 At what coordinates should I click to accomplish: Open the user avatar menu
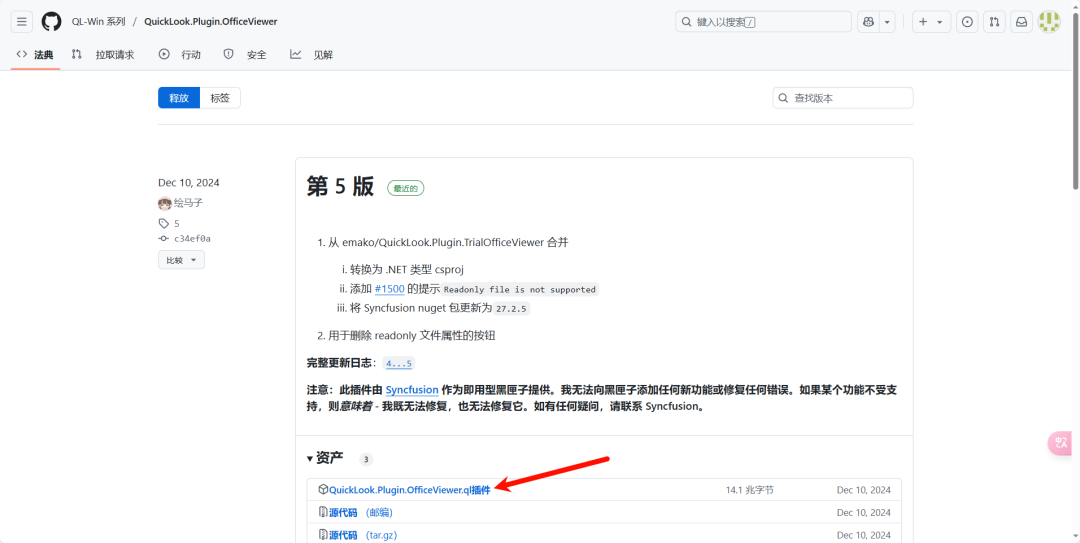click(1049, 21)
